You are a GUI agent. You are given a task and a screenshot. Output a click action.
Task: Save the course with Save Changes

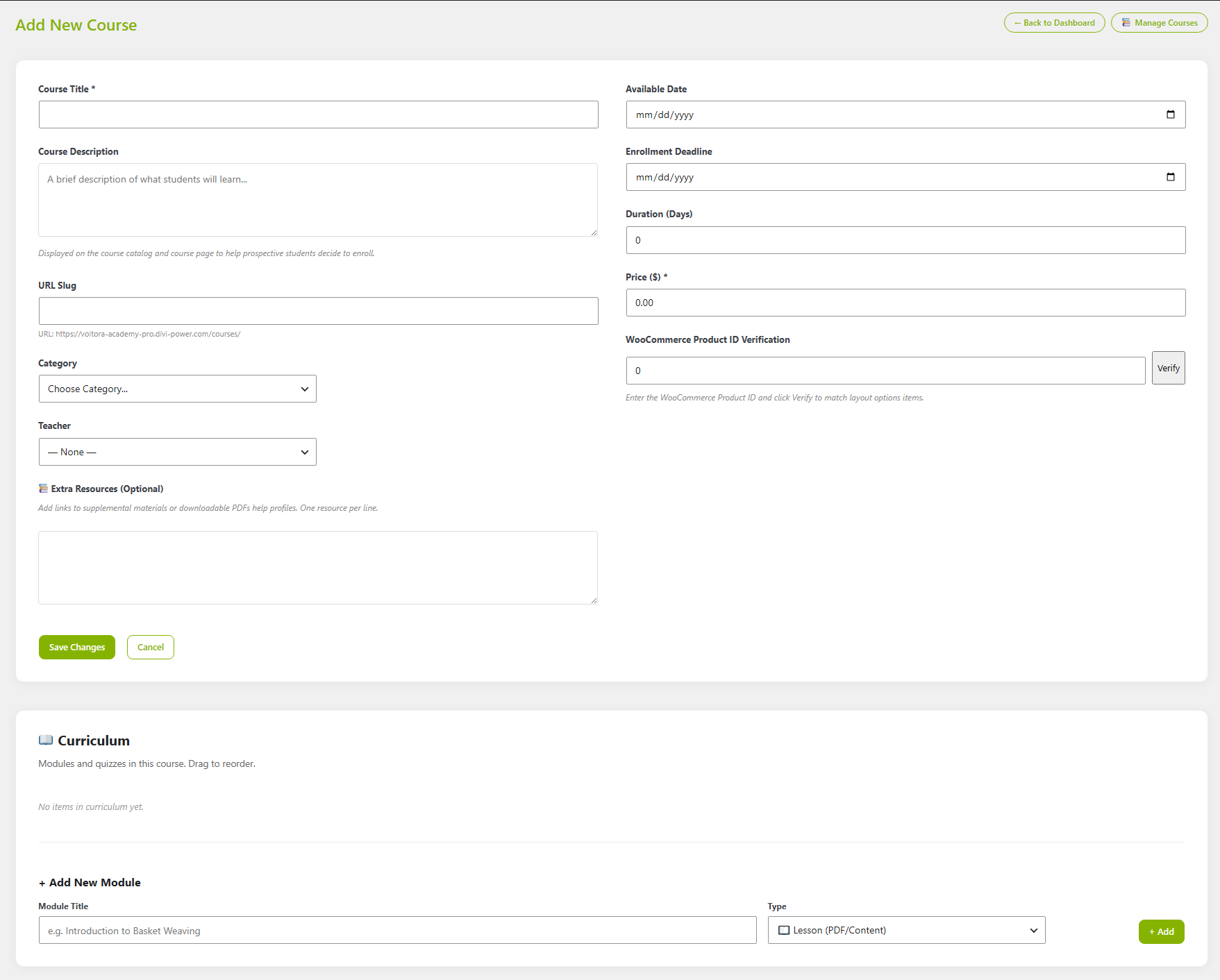click(x=77, y=648)
